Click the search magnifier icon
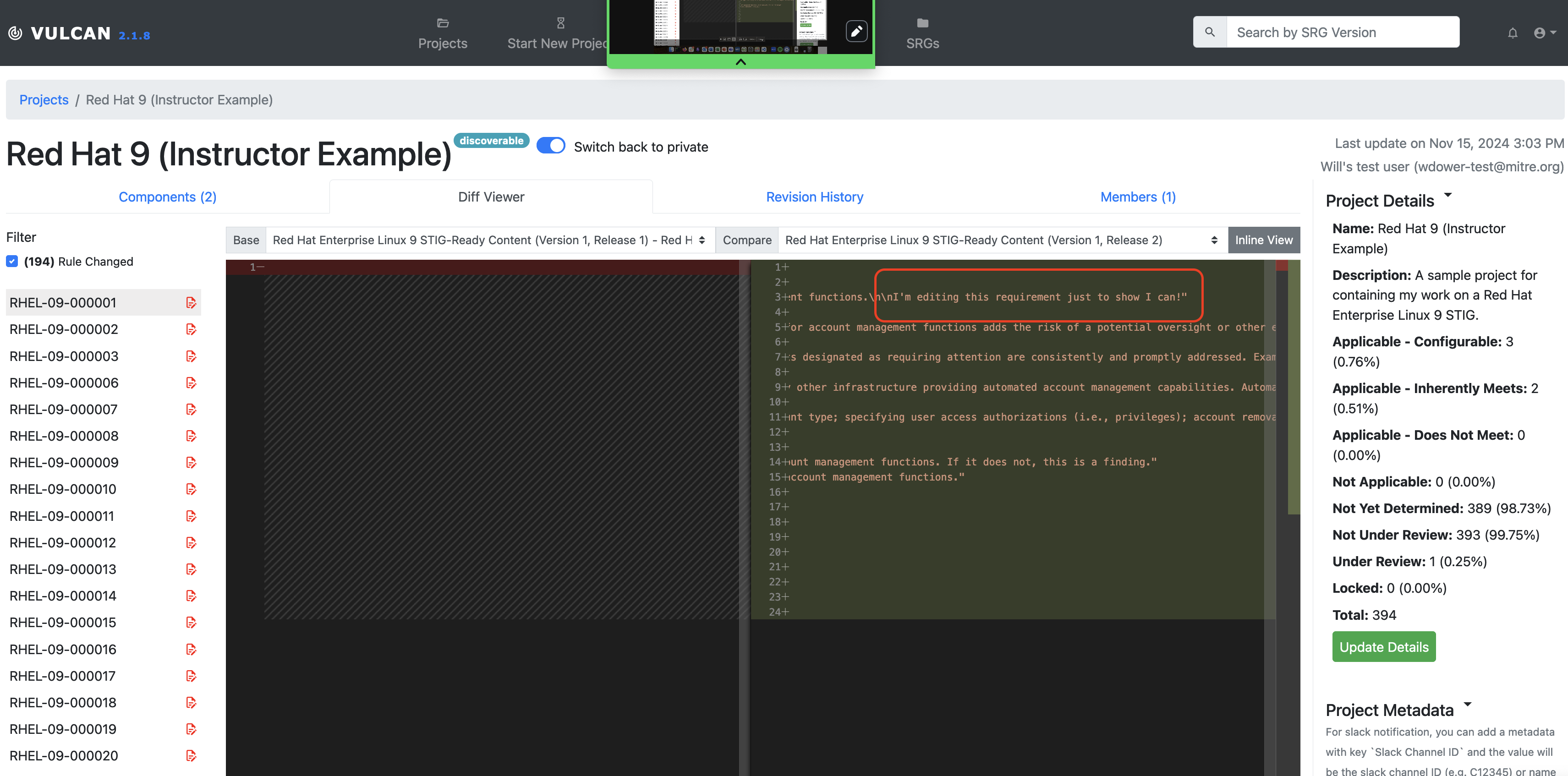 coord(1210,32)
